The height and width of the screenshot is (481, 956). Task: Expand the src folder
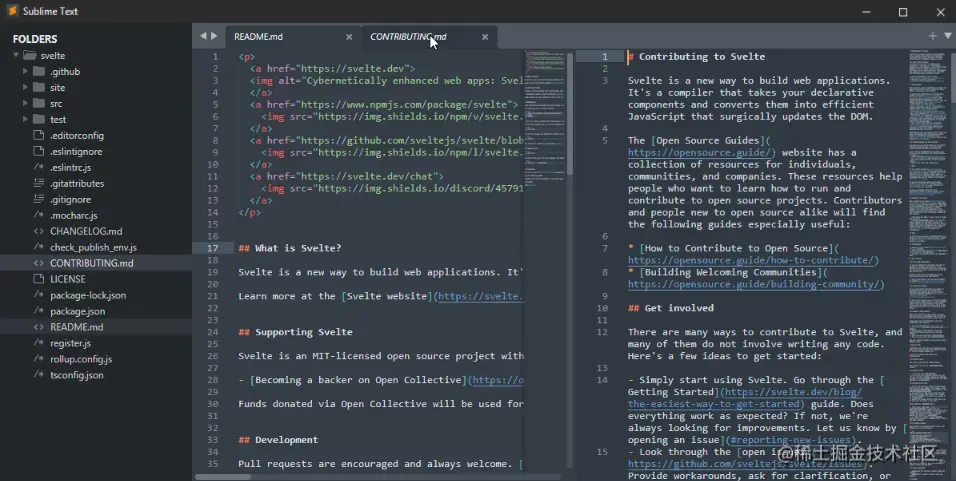click(x=25, y=103)
